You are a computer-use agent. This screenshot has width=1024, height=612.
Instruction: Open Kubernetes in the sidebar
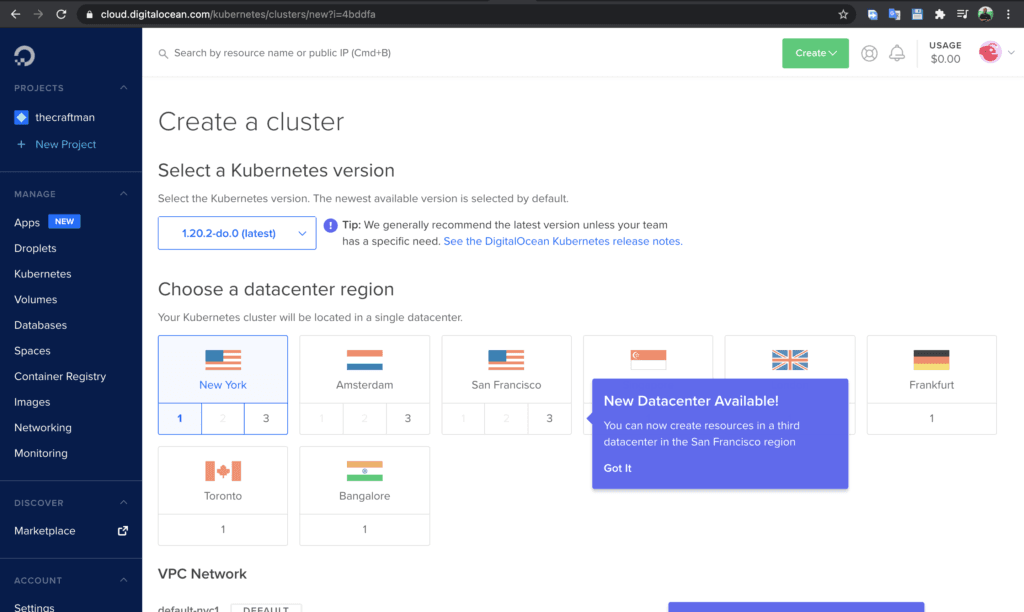[x=42, y=274]
